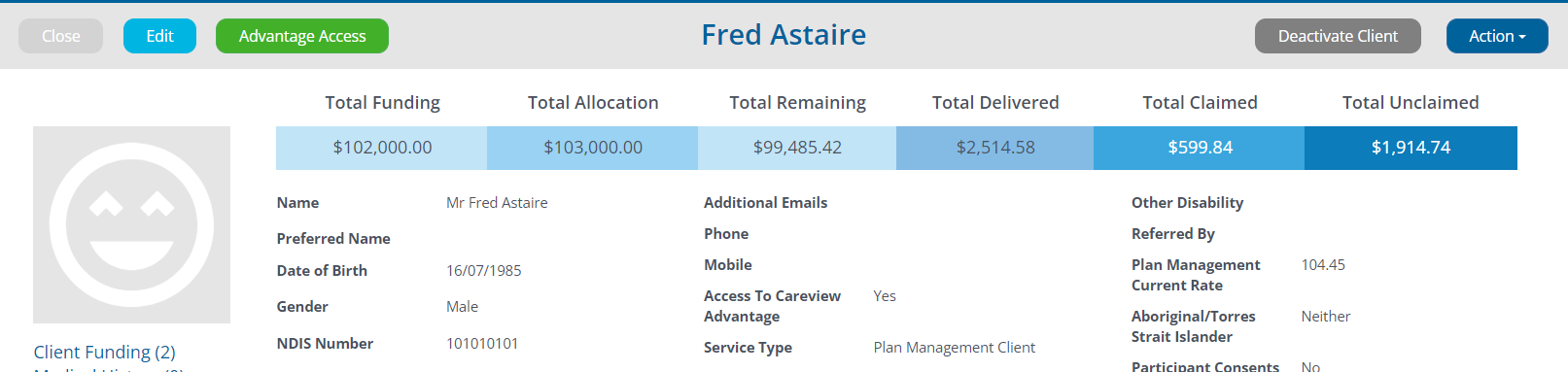Click the Total Remaining $99,485.42 tile
Image resolution: width=1568 pixels, height=372 pixels.
coord(797,148)
